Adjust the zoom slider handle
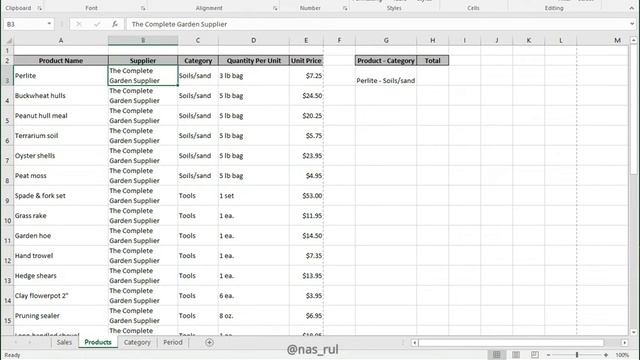The image size is (640, 360). [x=577, y=355]
